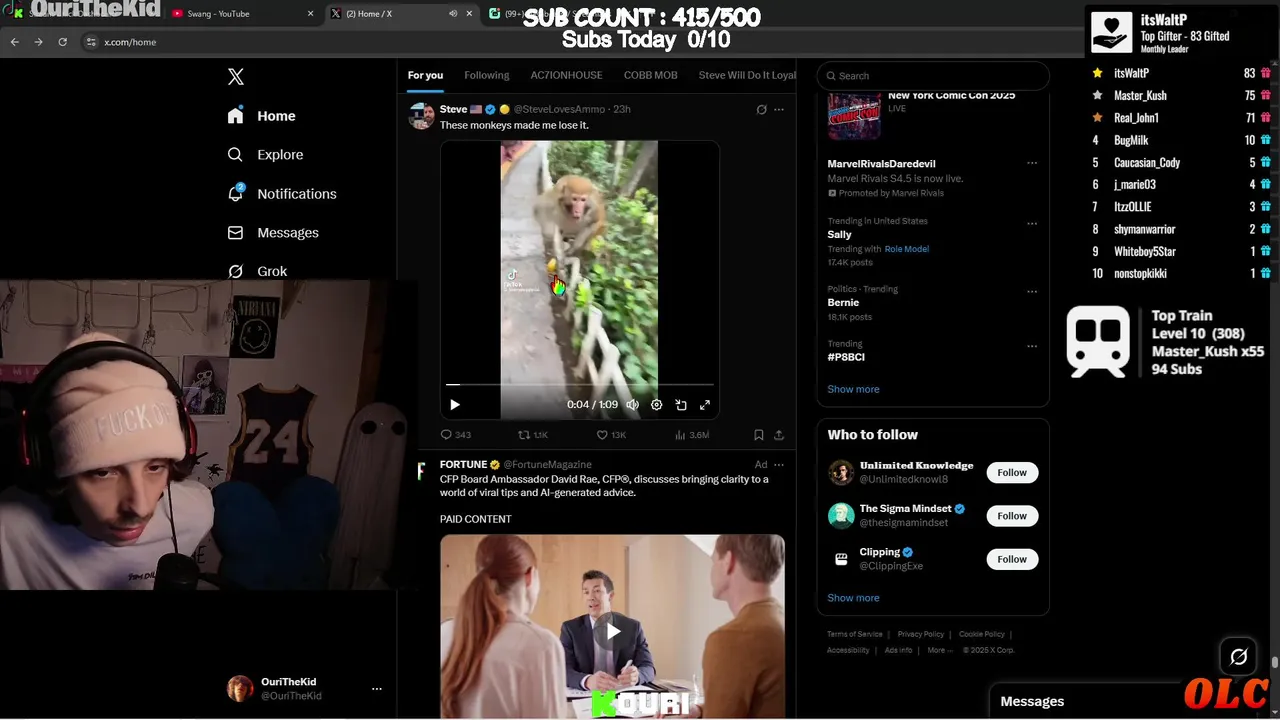Click browser forward arrow
Screen dimensions: 1280x720
tap(38, 42)
